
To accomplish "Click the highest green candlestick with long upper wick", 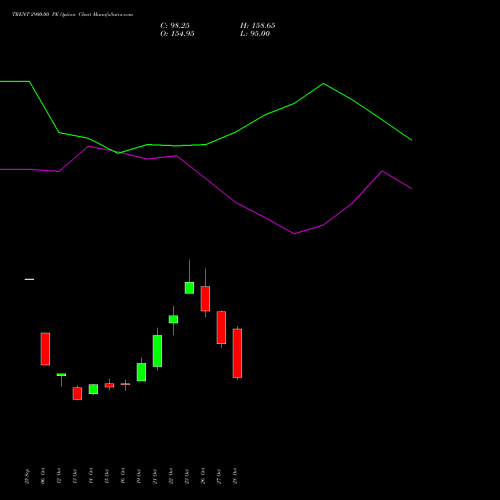I will point(189,288).
